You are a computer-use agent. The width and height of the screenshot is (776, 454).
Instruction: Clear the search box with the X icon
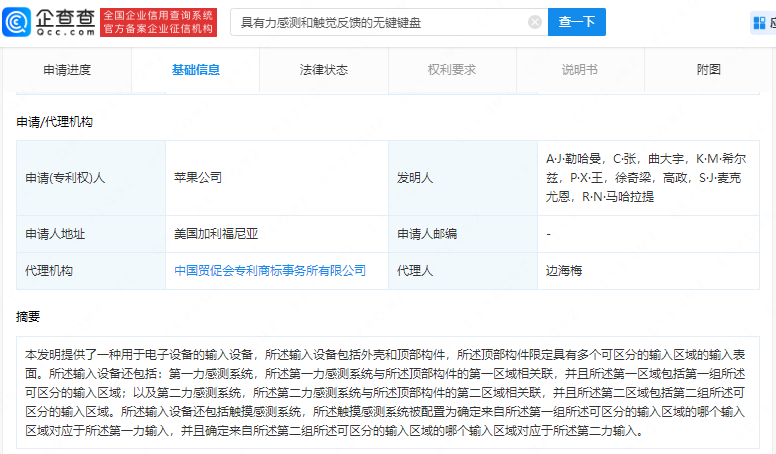[x=535, y=22]
